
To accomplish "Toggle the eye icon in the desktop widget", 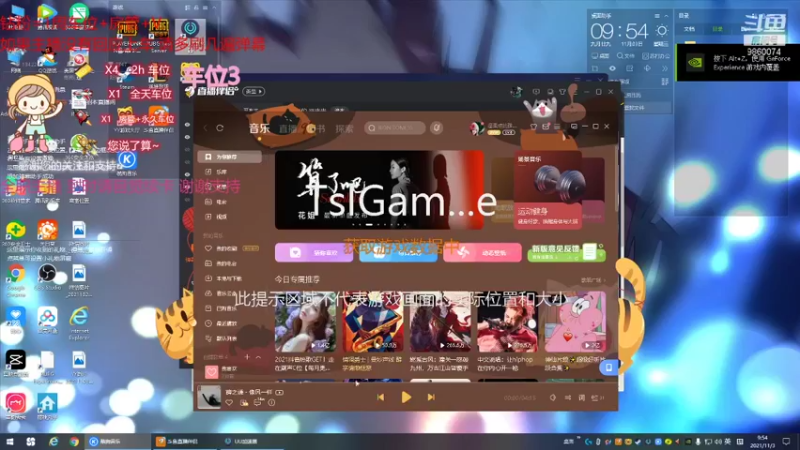I will point(612,68).
